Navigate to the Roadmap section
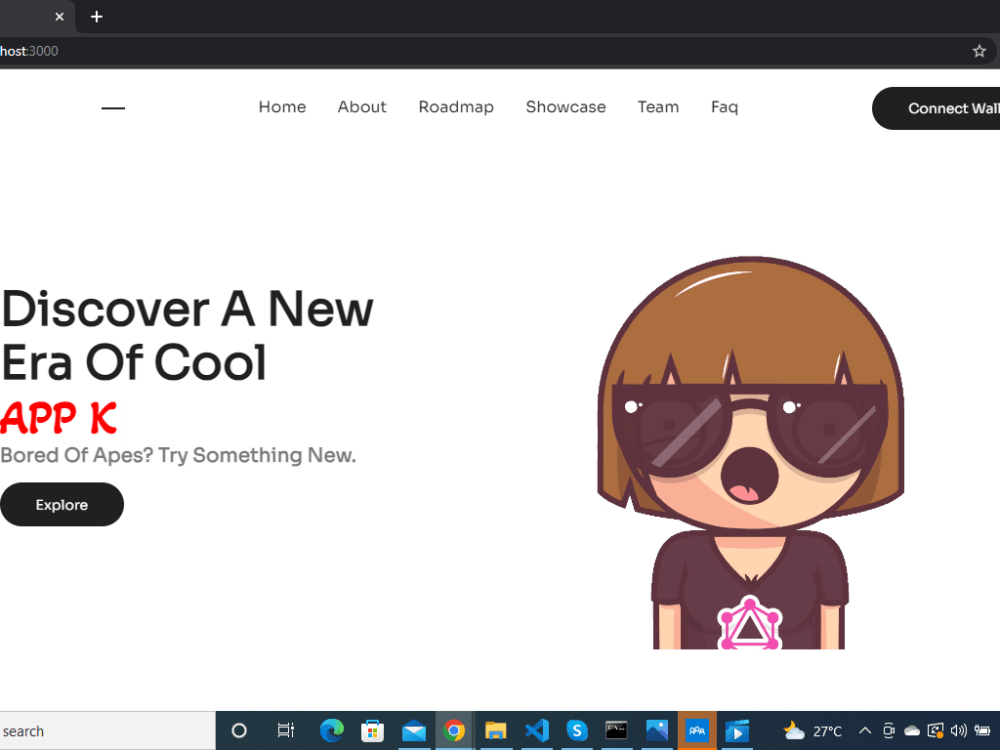The width and height of the screenshot is (1000, 750). tap(456, 107)
